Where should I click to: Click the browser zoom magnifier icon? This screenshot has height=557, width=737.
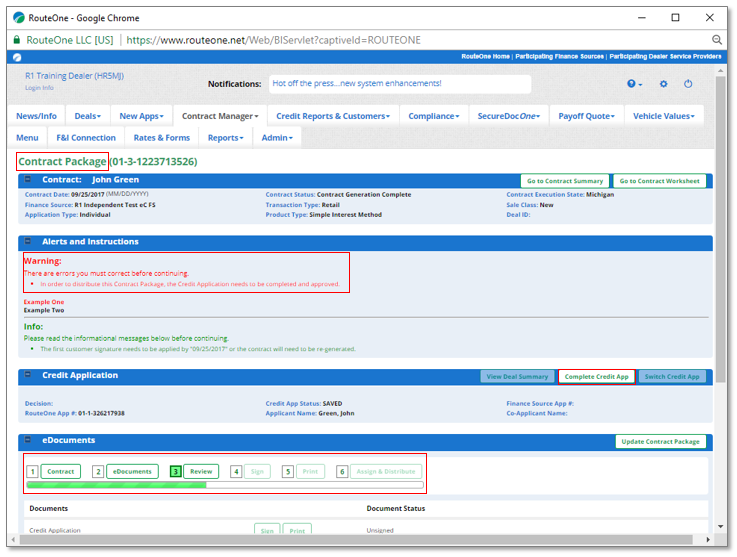[x=716, y=40]
